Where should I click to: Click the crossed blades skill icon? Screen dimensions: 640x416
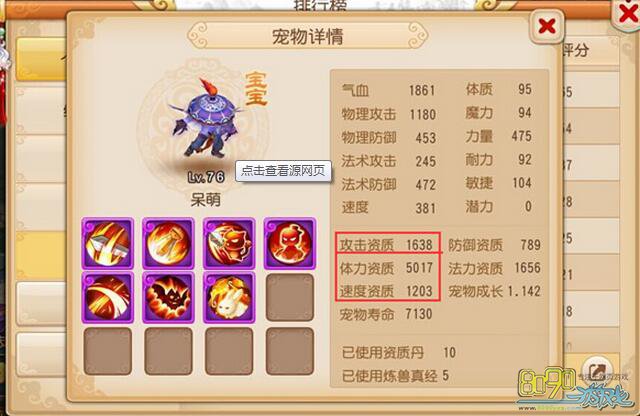pos(108,243)
